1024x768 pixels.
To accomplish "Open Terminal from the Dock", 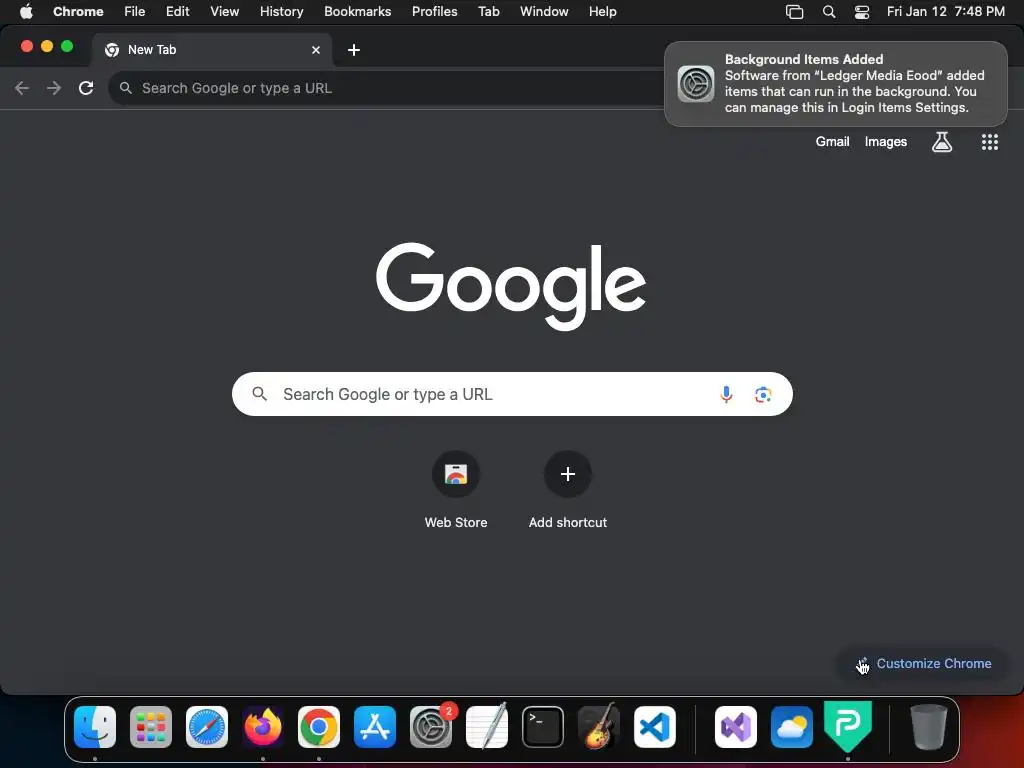I will (x=543, y=727).
